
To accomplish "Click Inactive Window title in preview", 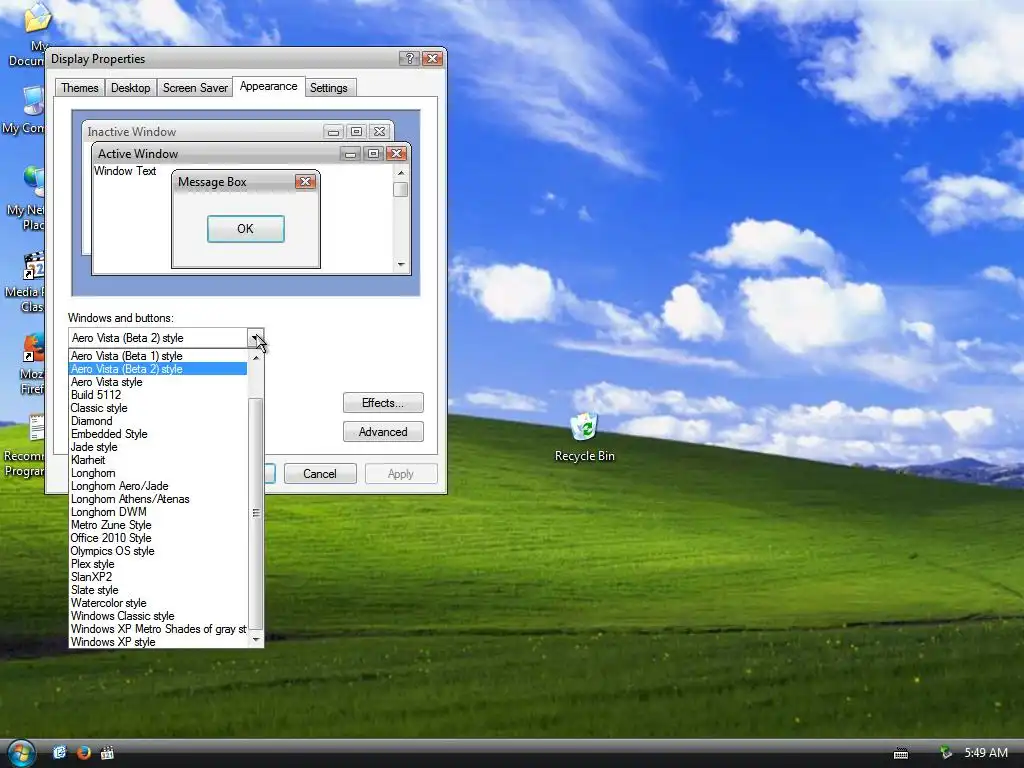I will pos(132,132).
